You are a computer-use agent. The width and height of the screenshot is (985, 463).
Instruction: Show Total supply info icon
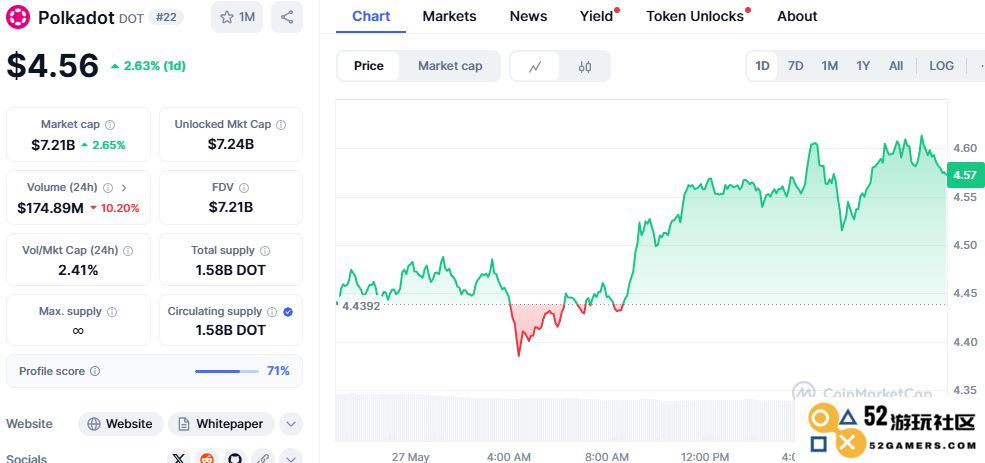point(264,250)
